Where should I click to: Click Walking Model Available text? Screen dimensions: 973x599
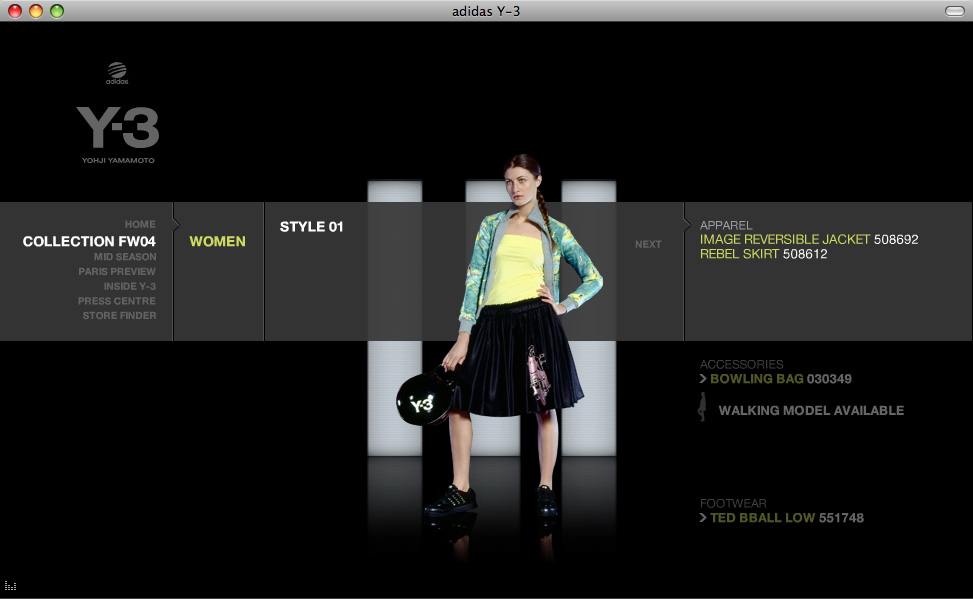pyautogui.click(x=811, y=411)
